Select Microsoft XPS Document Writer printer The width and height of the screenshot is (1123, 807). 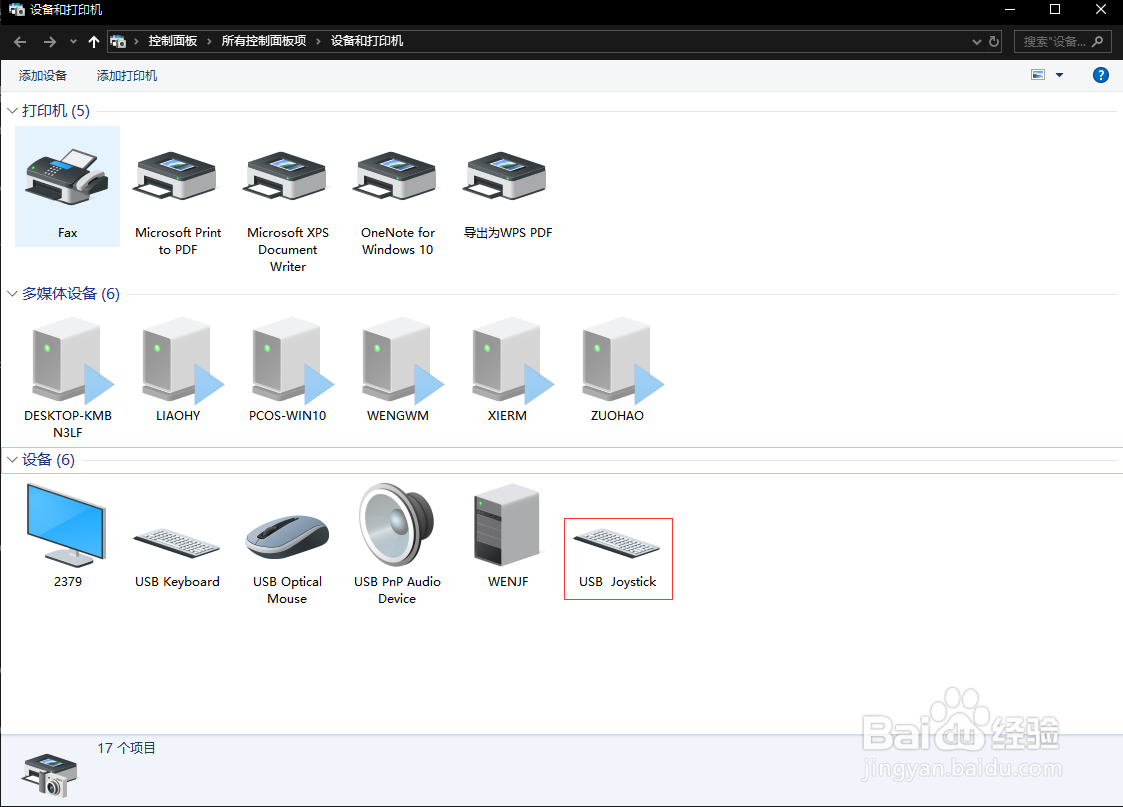[287, 211]
